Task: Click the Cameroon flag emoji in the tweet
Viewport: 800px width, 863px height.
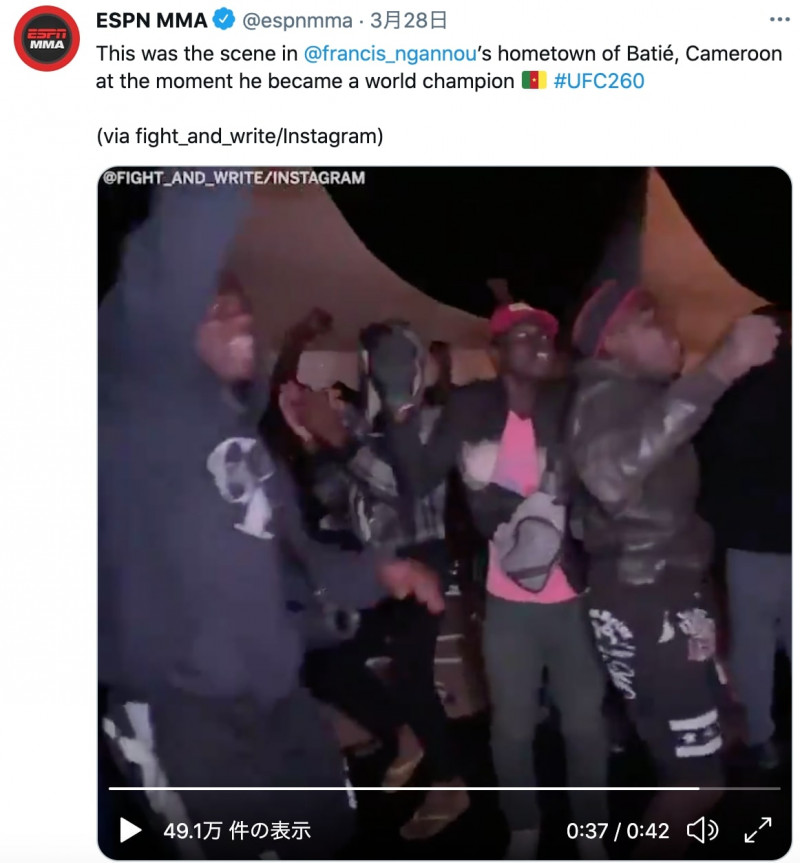Action: tap(534, 80)
